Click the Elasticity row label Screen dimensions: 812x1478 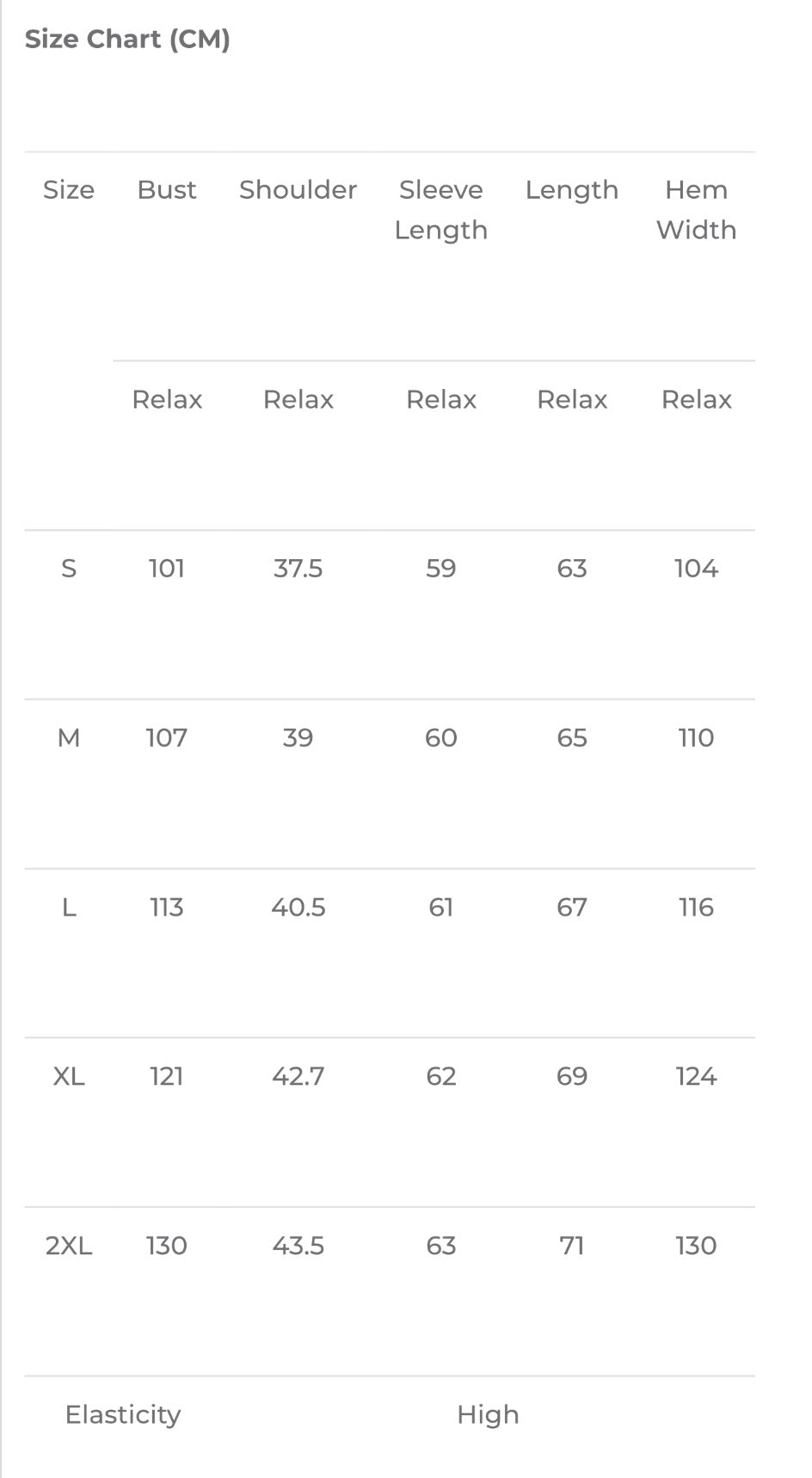tap(123, 1415)
